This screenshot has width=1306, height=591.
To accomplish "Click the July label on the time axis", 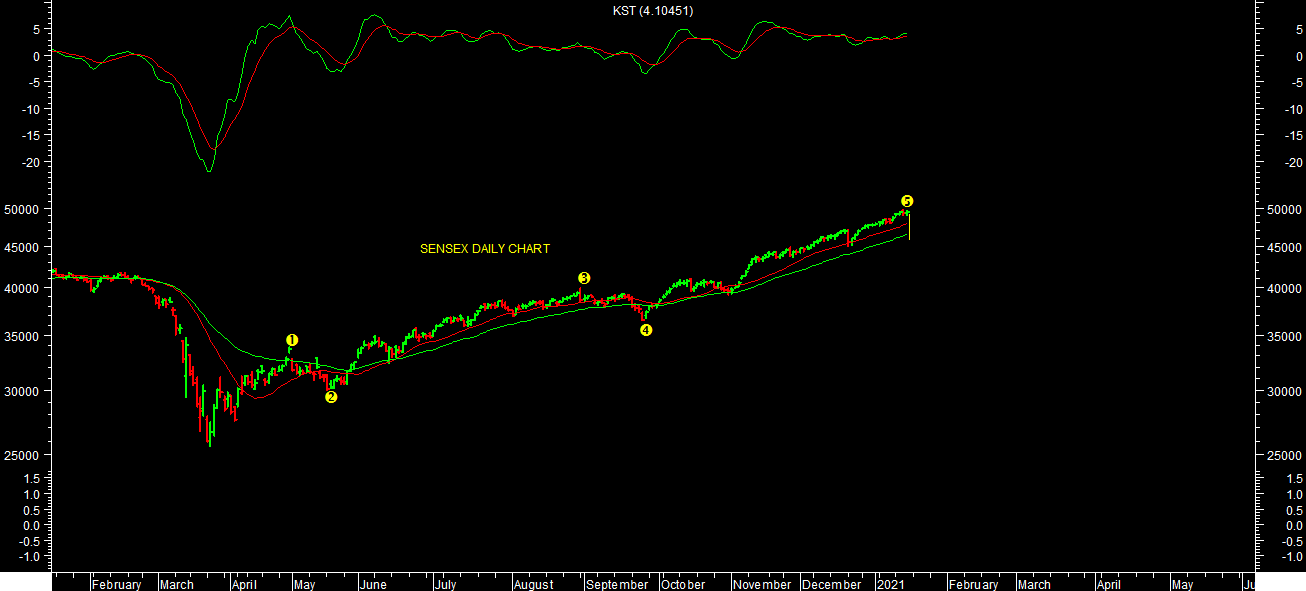I will pos(445,585).
